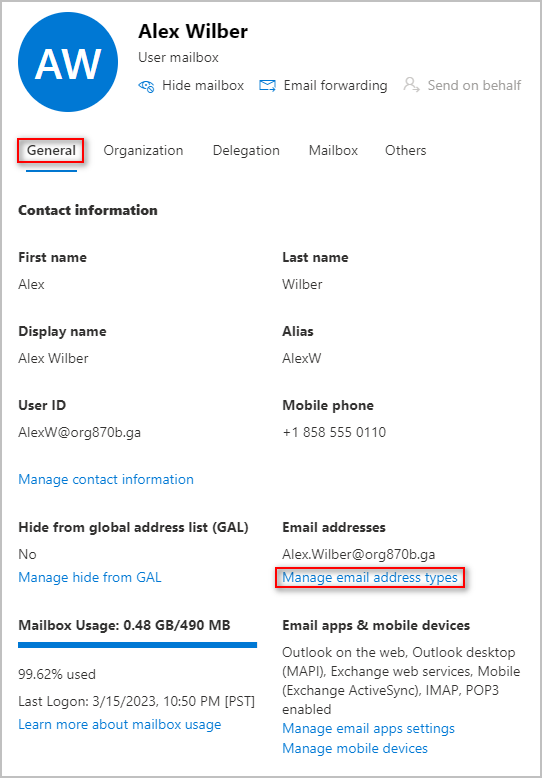Click Manage mobile devices link

(355, 748)
